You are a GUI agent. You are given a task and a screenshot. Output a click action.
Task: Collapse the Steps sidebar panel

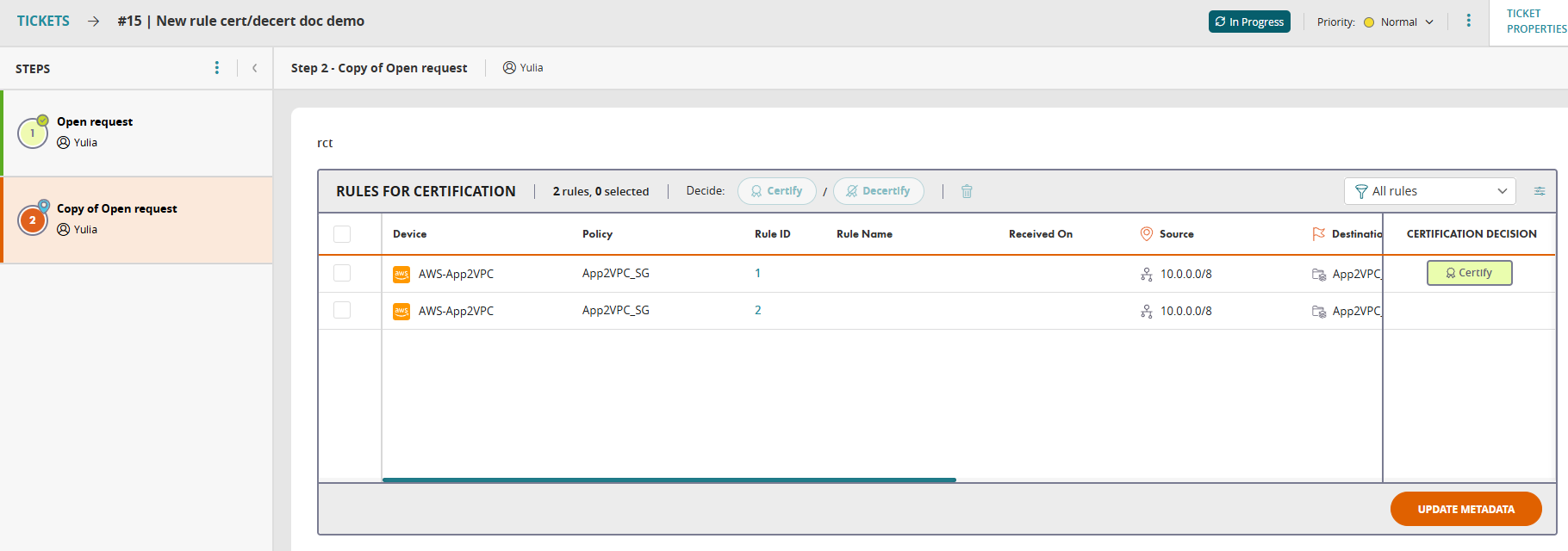(254, 68)
